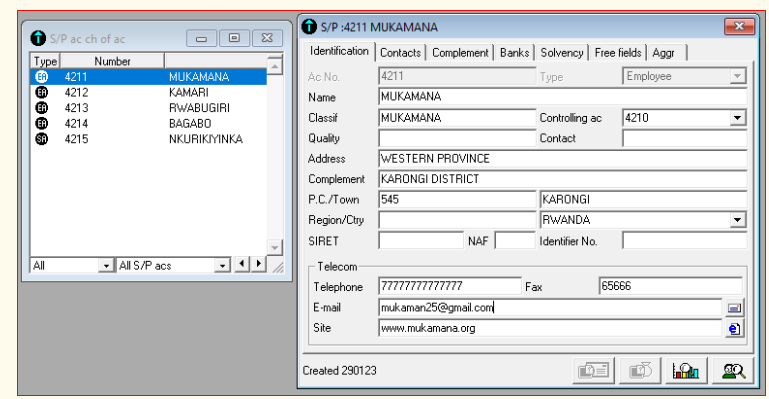This screenshot has height=399, width=769.
Task: Click the NAF field
Action: click(x=515, y=241)
